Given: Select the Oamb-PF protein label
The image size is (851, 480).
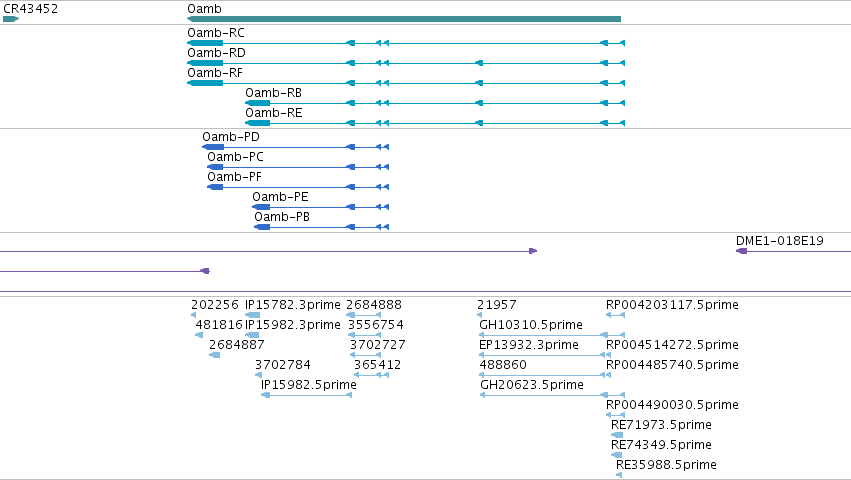Looking at the screenshot, I should [x=234, y=177].
